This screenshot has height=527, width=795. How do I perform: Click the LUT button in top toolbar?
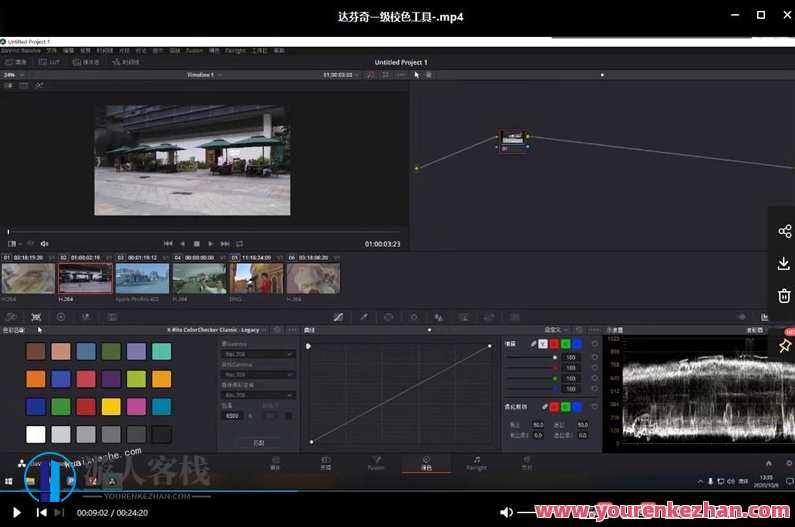[50, 62]
